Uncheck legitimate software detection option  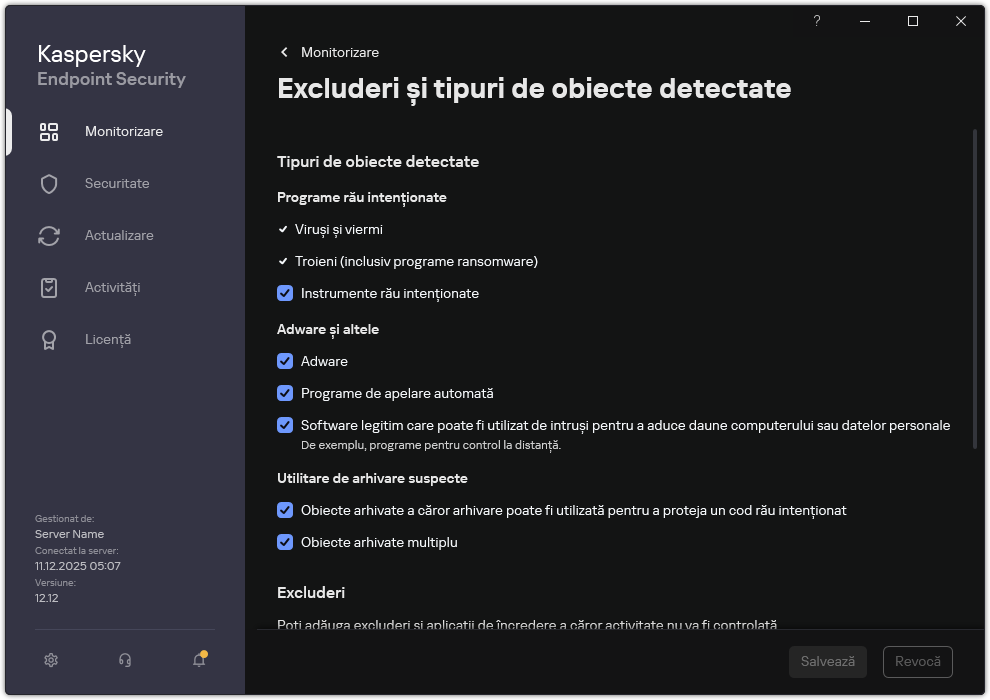pyautogui.click(x=285, y=426)
